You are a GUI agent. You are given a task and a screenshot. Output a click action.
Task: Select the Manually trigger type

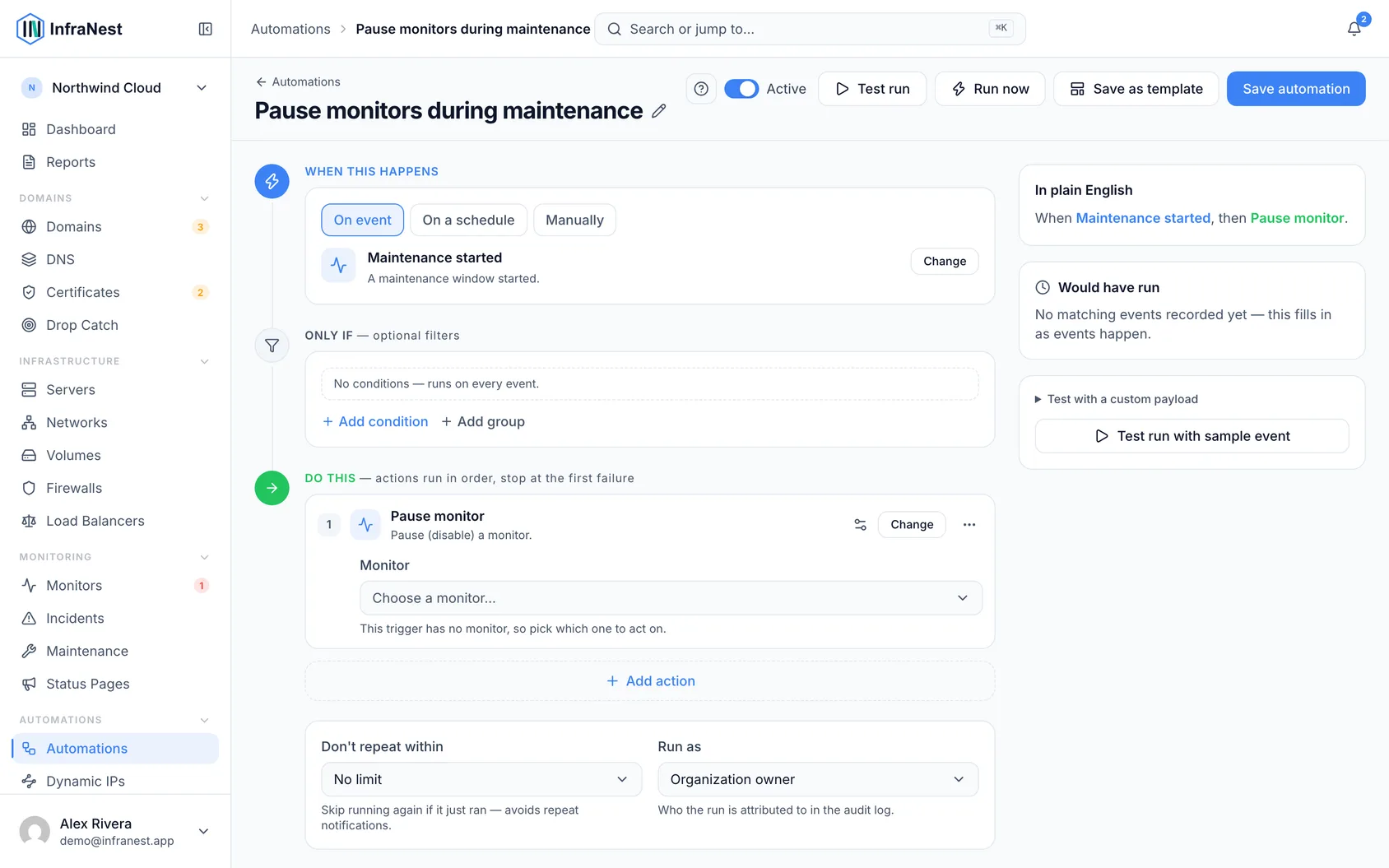(574, 220)
